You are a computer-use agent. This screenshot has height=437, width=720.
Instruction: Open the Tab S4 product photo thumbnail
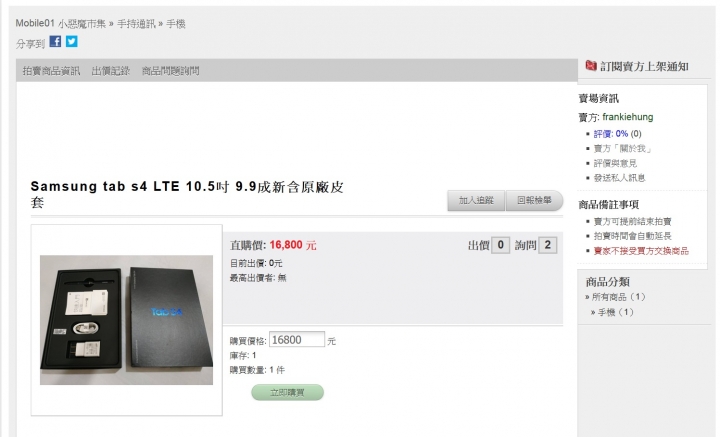(126, 320)
